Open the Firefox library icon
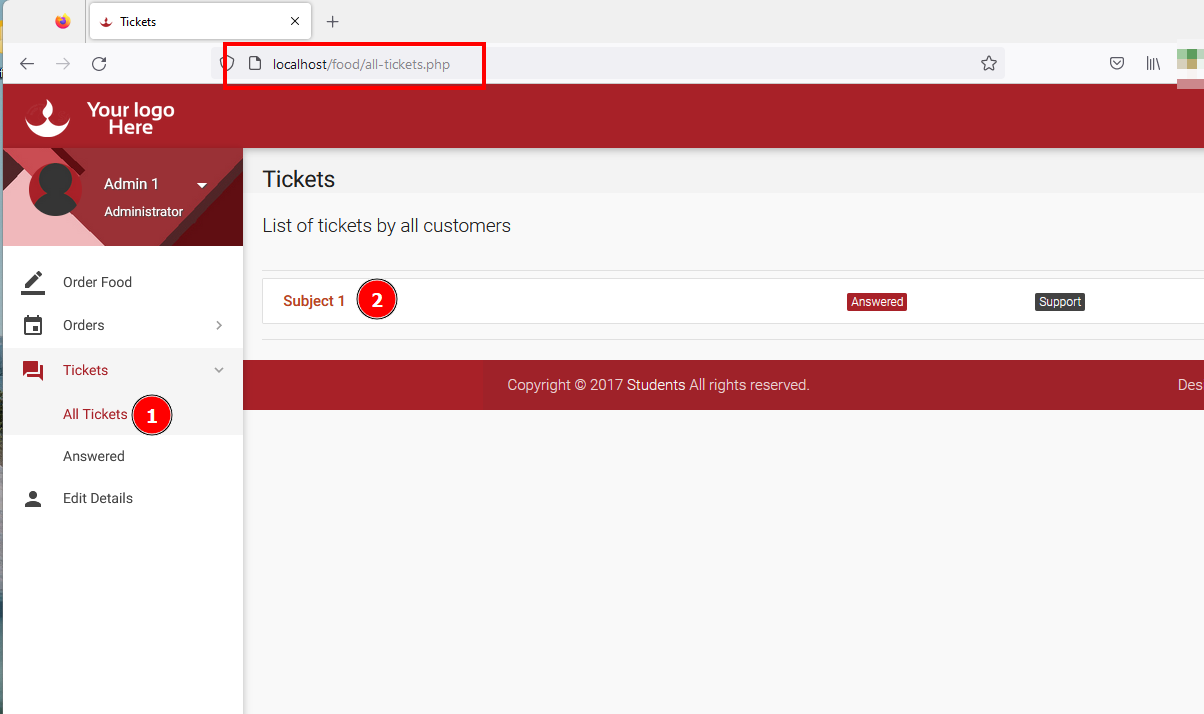 point(1153,64)
